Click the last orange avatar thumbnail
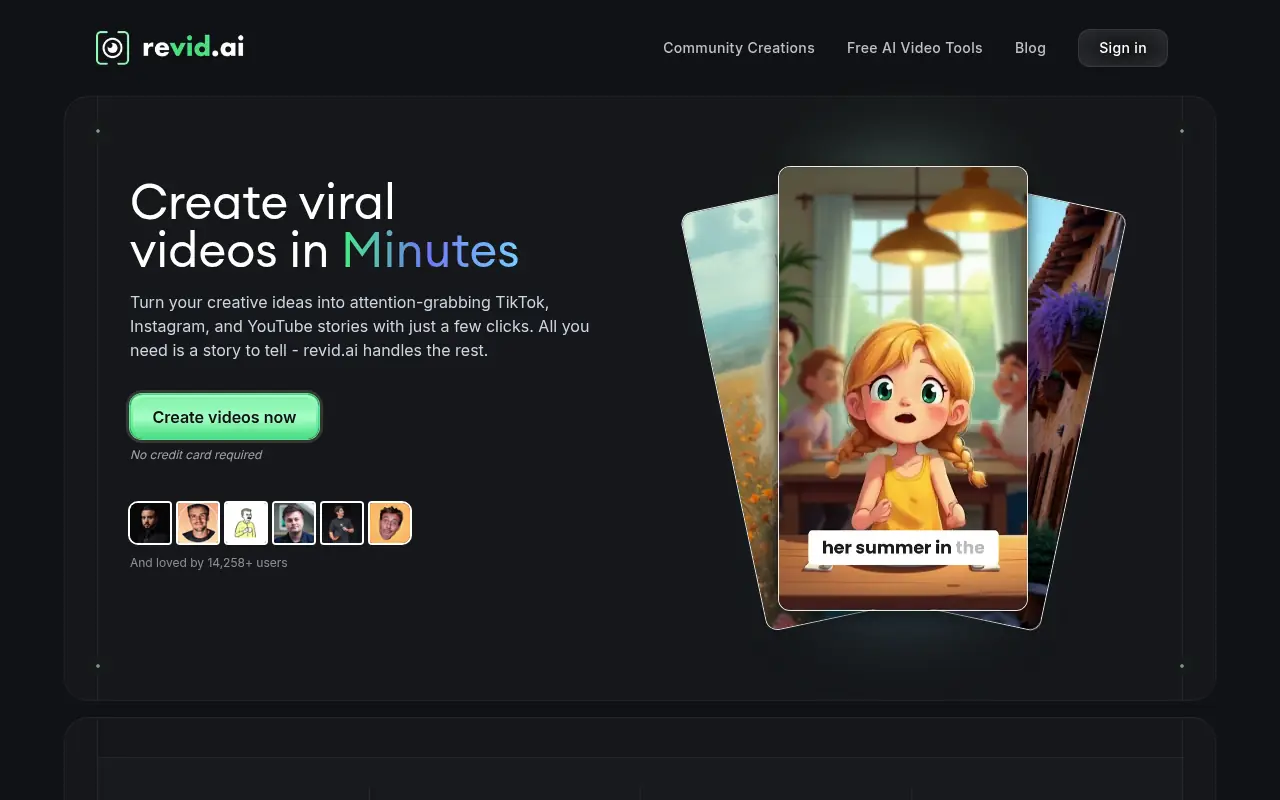Screen dimensions: 1280x800 click(x=390, y=522)
